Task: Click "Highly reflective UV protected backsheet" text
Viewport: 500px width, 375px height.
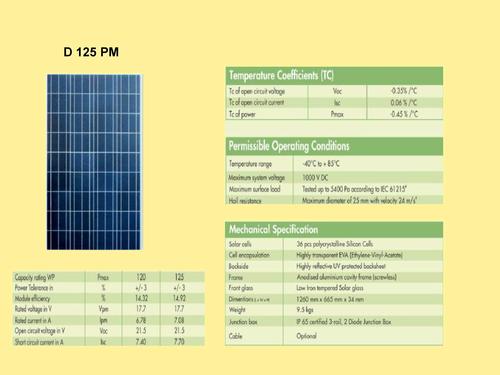Action: click(x=341, y=266)
